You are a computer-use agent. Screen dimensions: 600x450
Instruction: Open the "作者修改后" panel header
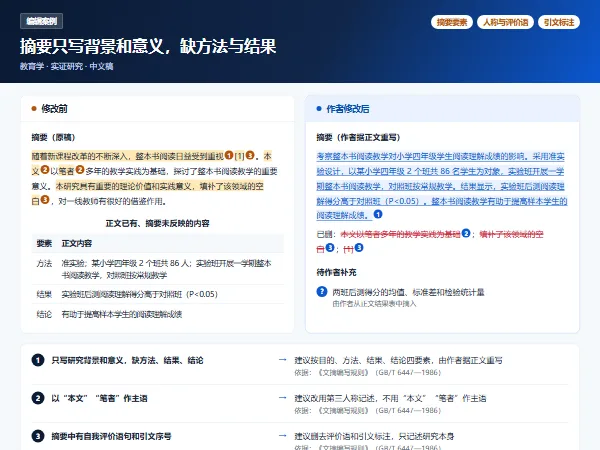[x=442, y=109]
